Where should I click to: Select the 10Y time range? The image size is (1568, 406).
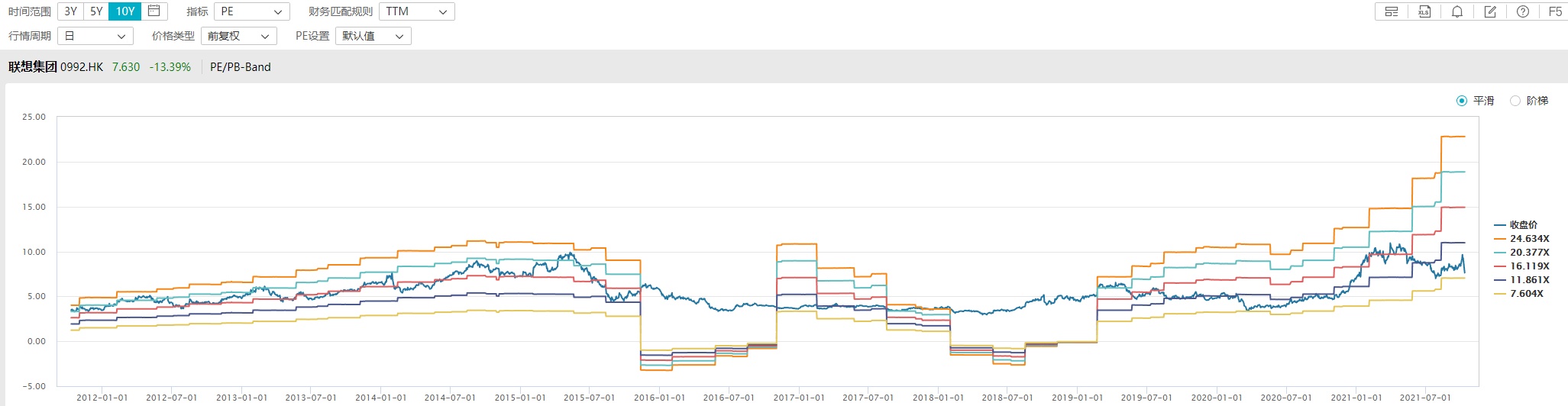[x=125, y=11]
